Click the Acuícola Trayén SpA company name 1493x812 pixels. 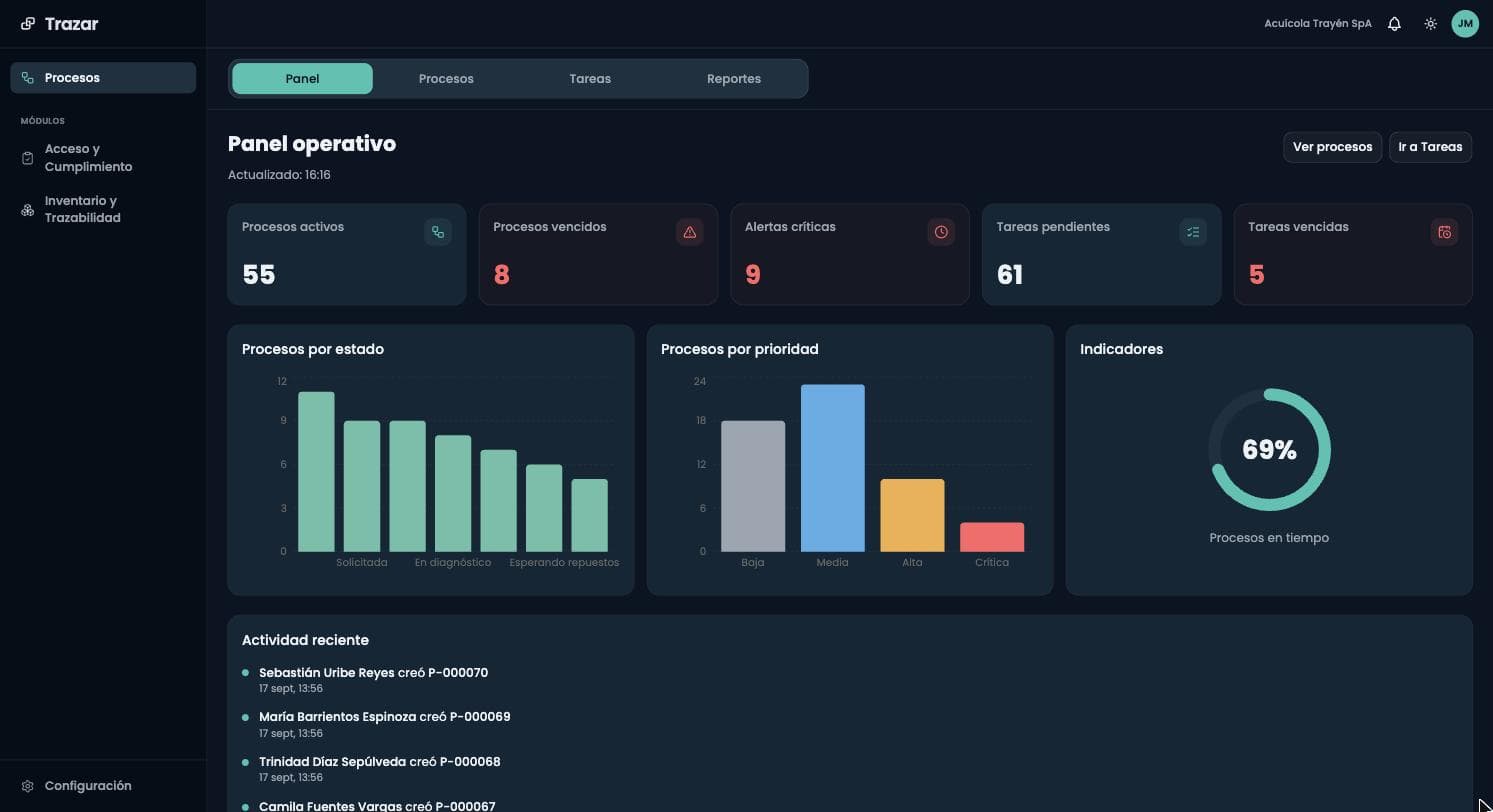click(1318, 24)
